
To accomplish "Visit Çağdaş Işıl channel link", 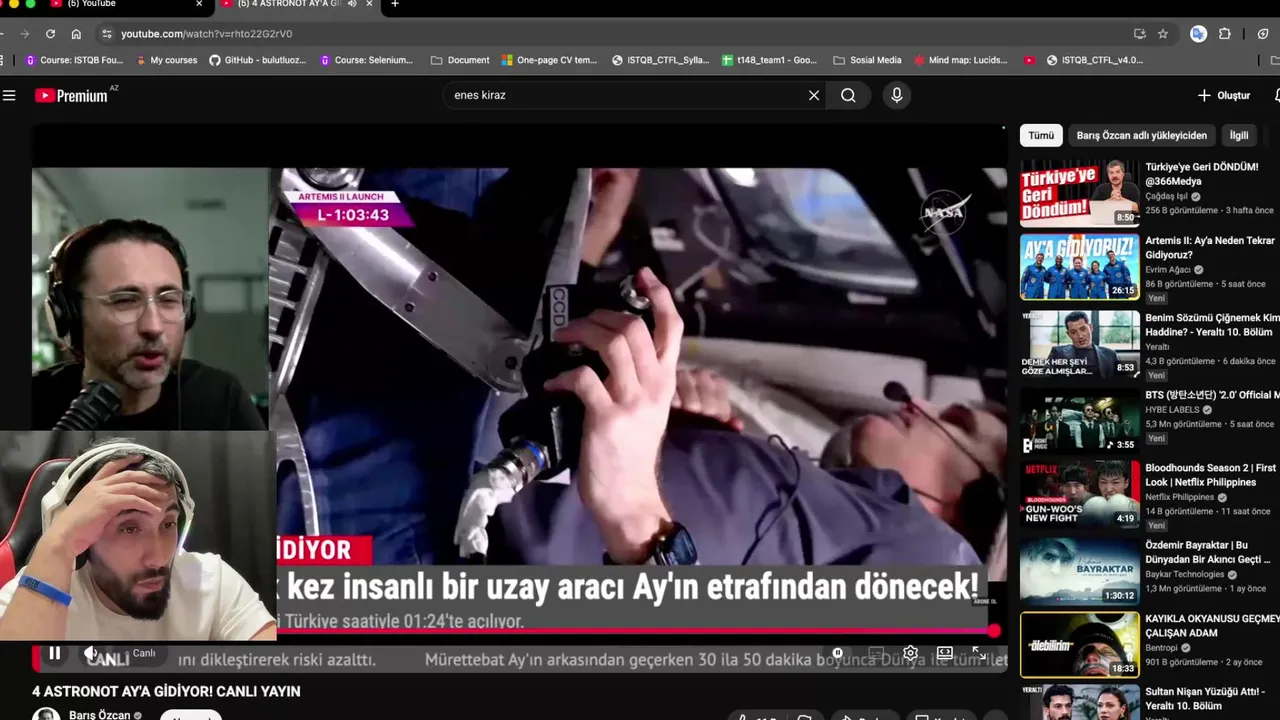I will coord(1166,197).
